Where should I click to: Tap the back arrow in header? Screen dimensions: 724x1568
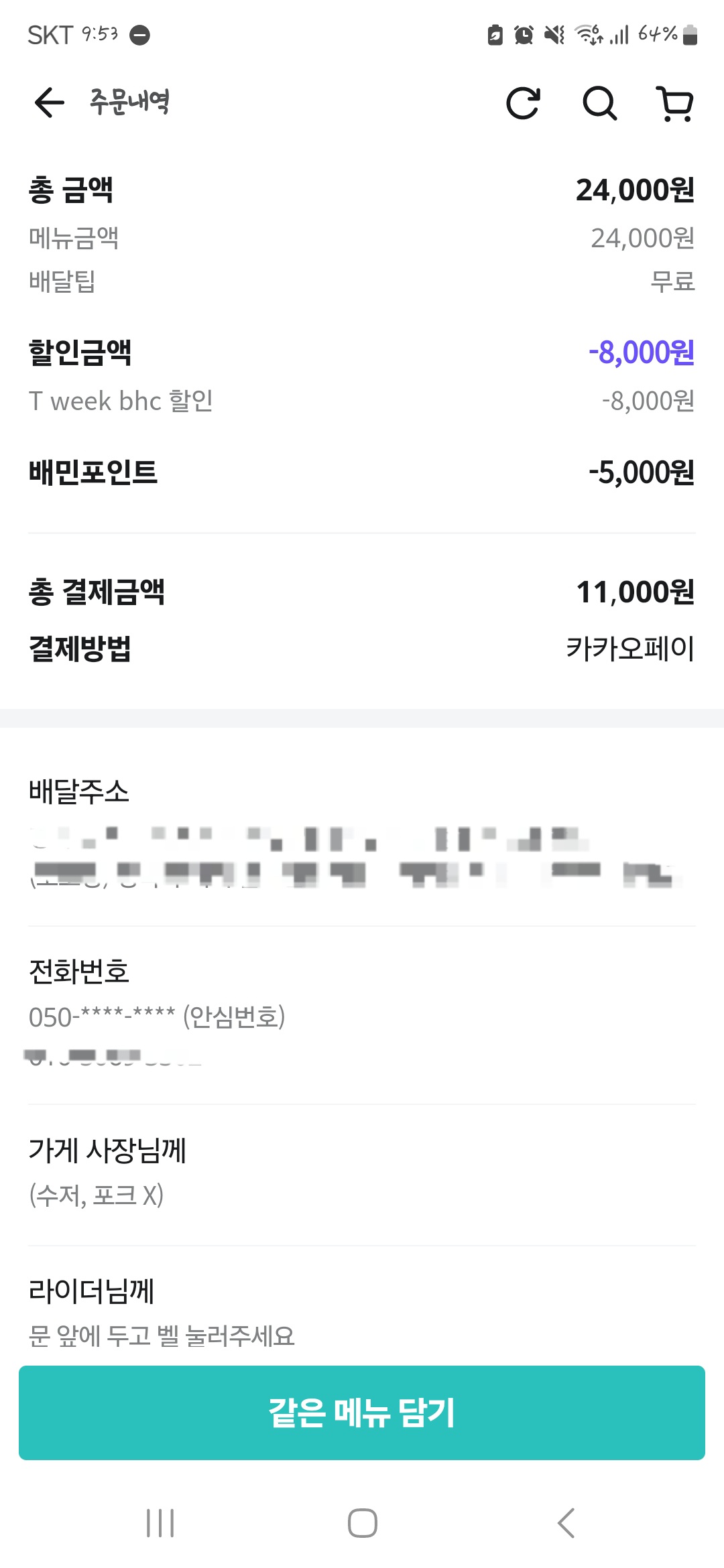(x=49, y=103)
